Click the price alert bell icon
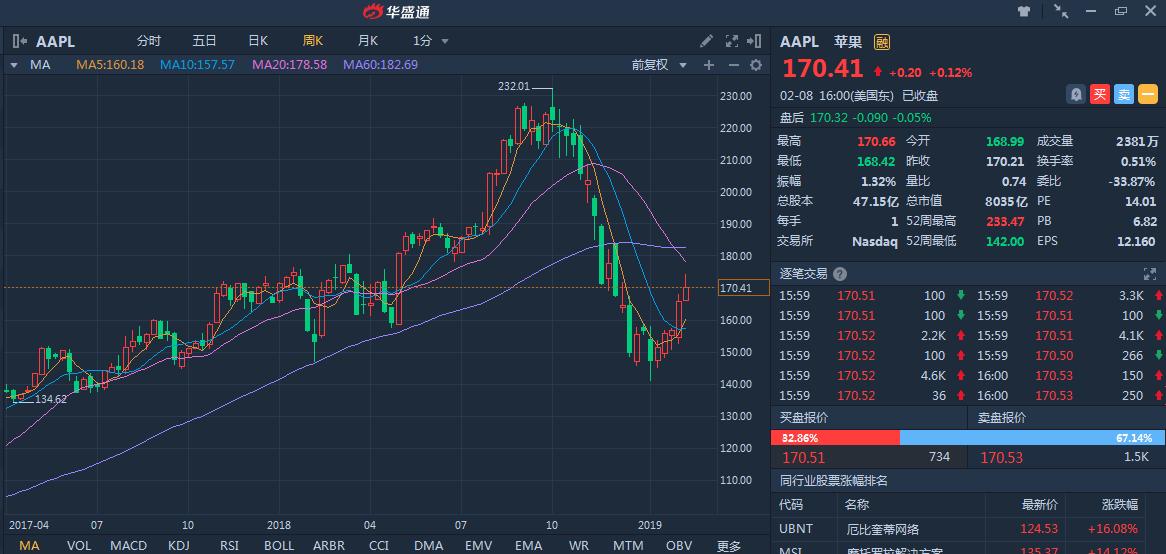The height and width of the screenshot is (554, 1166). click(1076, 95)
